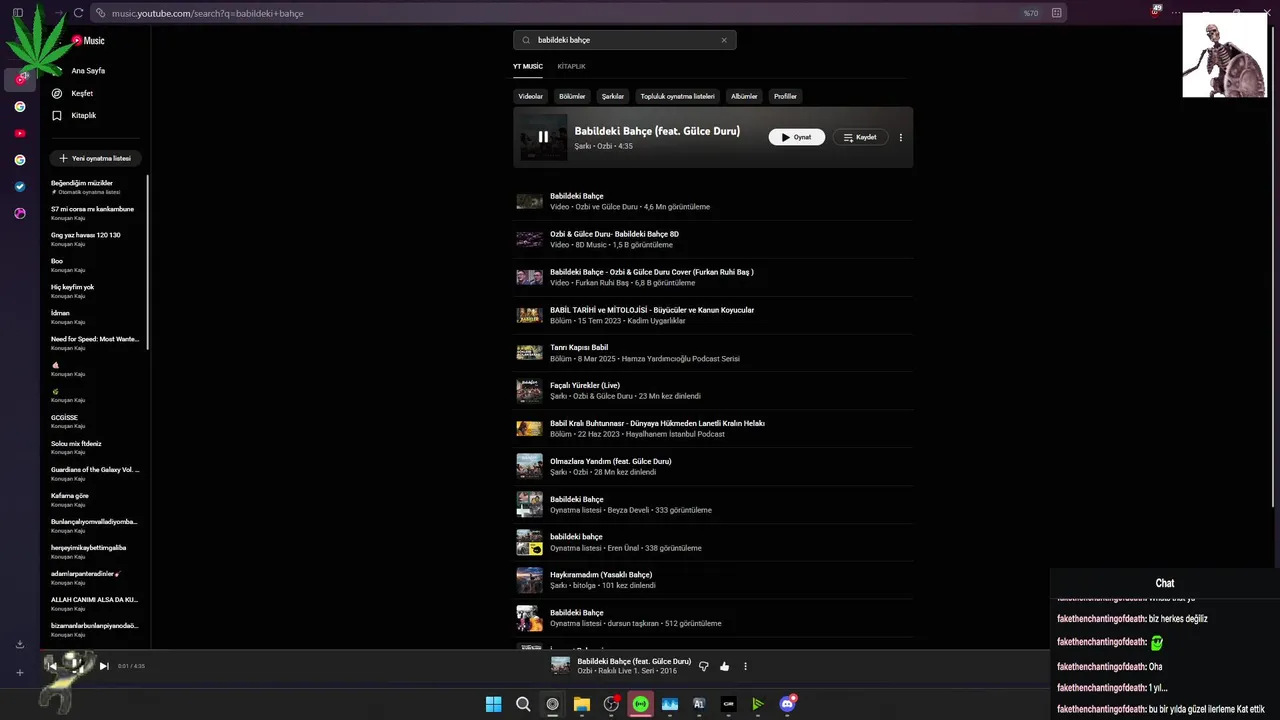Open Kitaplık bookmark icon
This screenshot has width=1280, height=720.
(x=57, y=115)
